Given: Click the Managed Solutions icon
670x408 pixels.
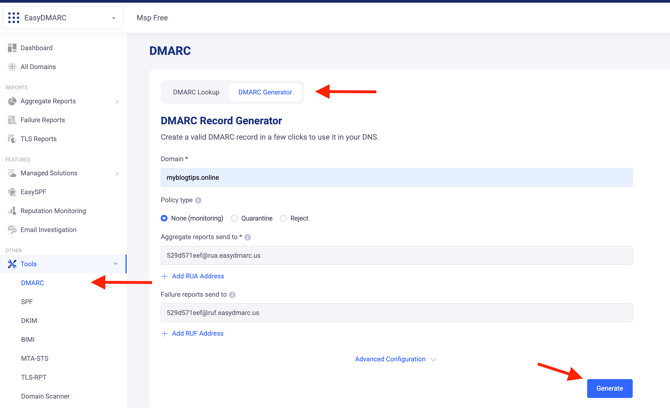Looking at the screenshot, I should click(12, 173).
